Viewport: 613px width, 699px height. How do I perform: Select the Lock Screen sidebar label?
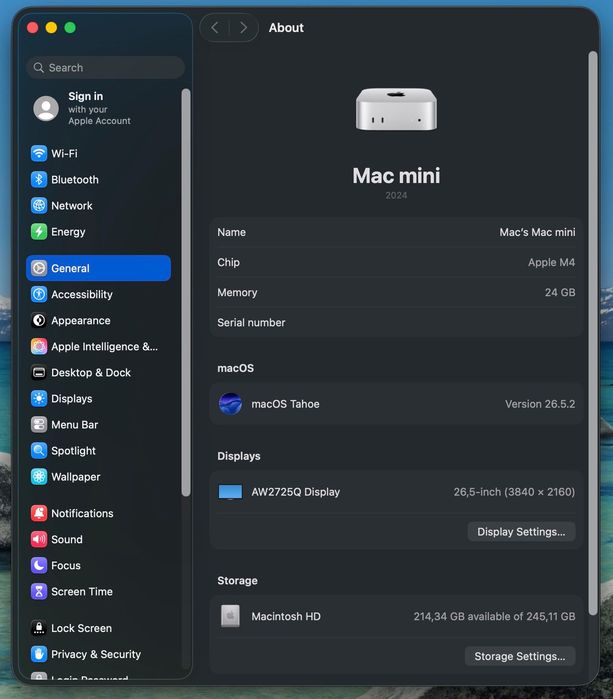82,628
